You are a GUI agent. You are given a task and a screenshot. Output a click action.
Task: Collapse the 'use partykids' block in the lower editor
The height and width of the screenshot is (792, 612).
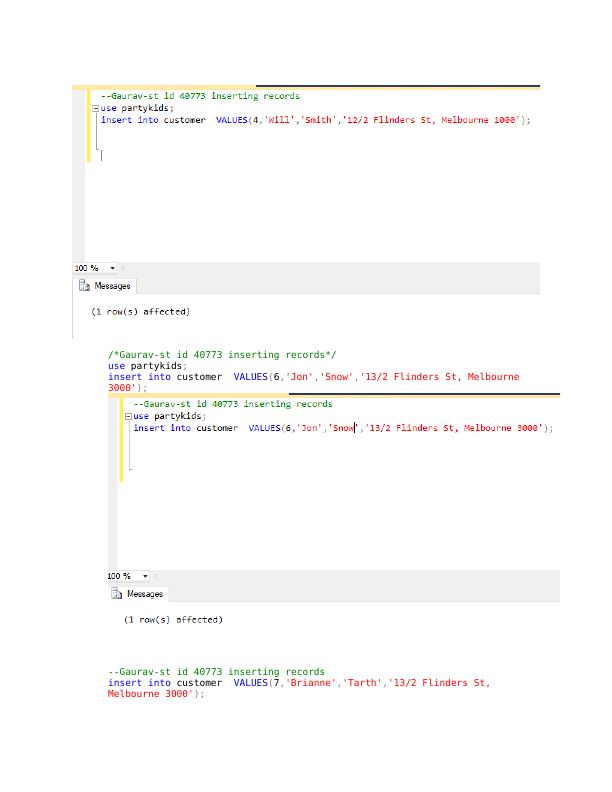(x=128, y=416)
